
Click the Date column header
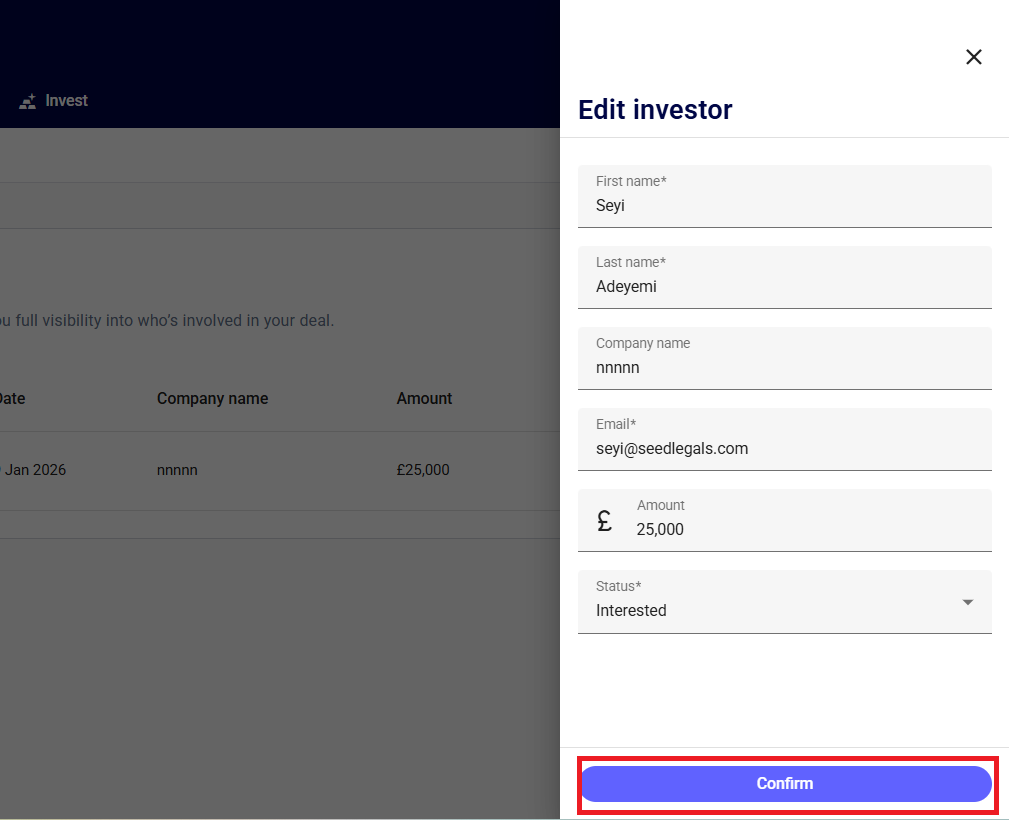tap(12, 398)
